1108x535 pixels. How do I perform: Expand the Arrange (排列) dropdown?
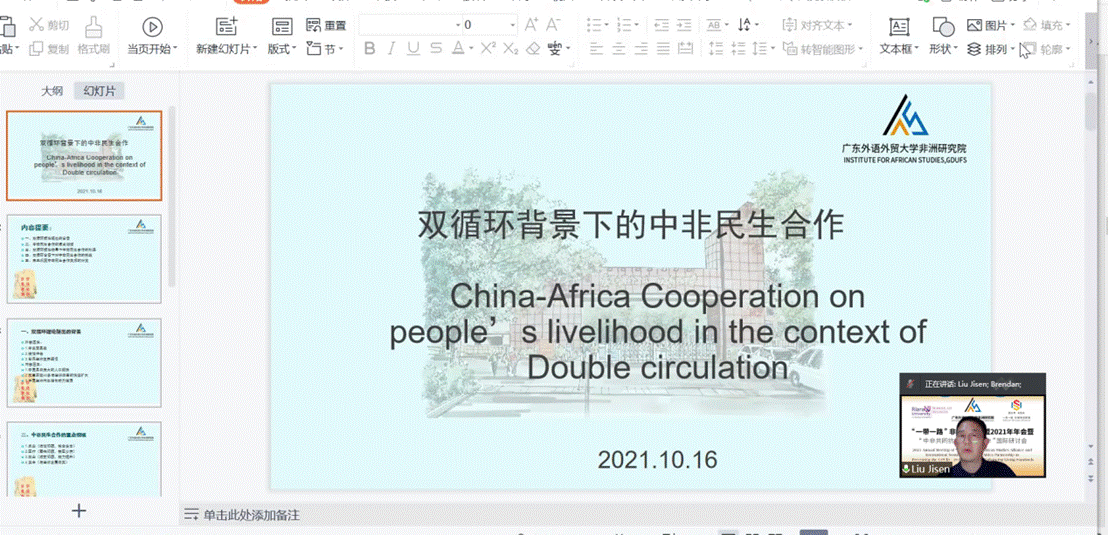[x=991, y=49]
